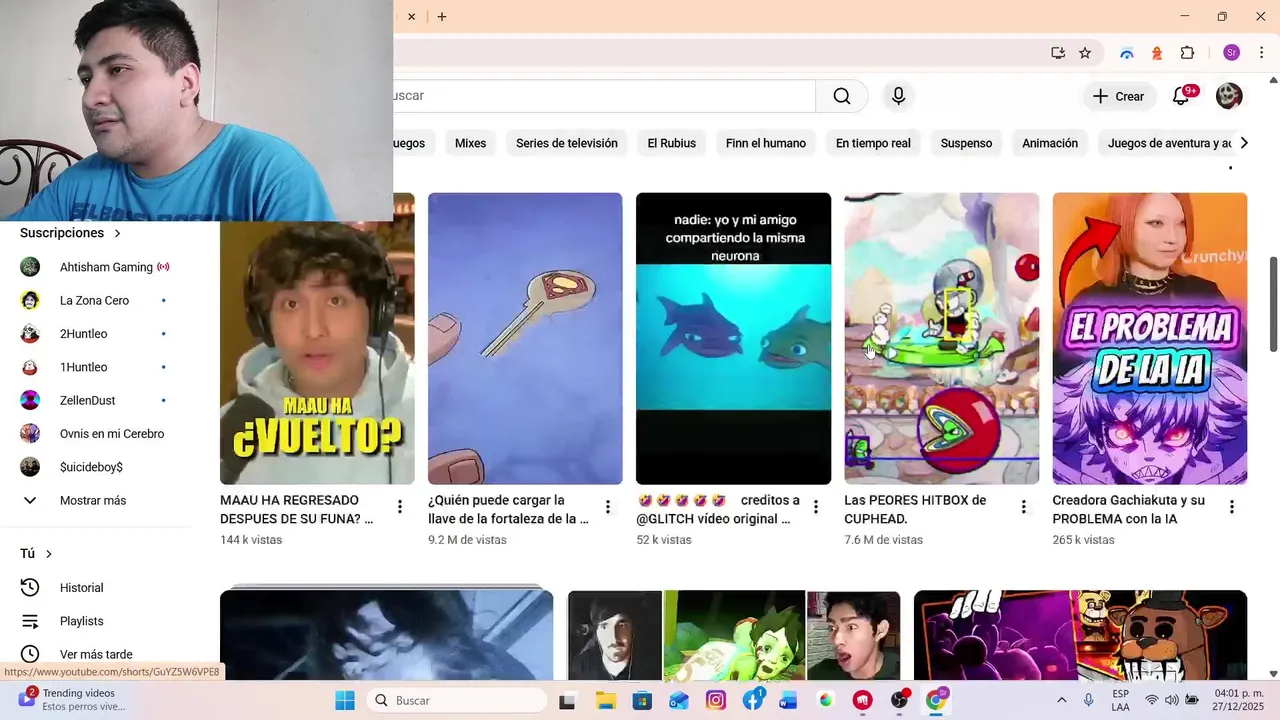Select the 'Finn el humano' chip
Image resolution: width=1280 pixels, height=720 pixels.
(x=766, y=143)
